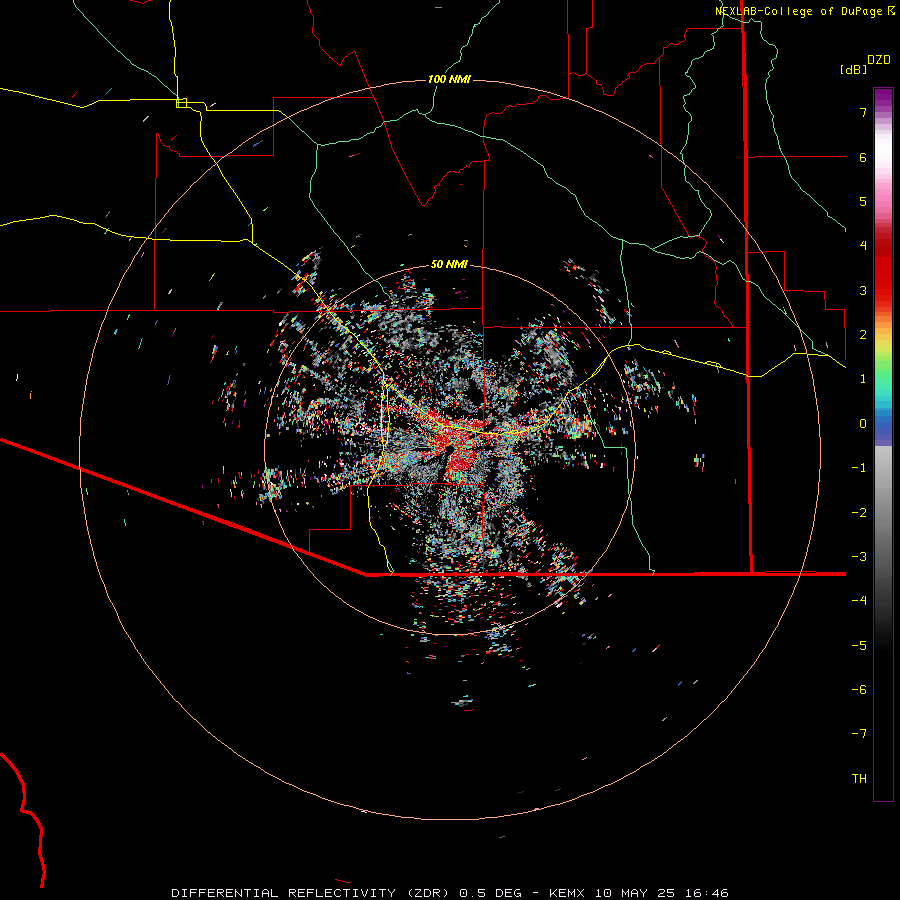Click the DZD legend title

pos(879,60)
